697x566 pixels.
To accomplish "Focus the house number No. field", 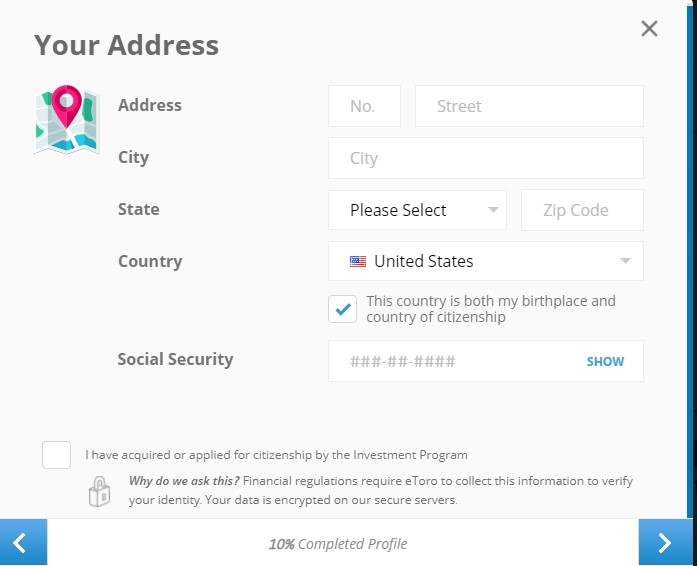I will (x=365, y=106).
